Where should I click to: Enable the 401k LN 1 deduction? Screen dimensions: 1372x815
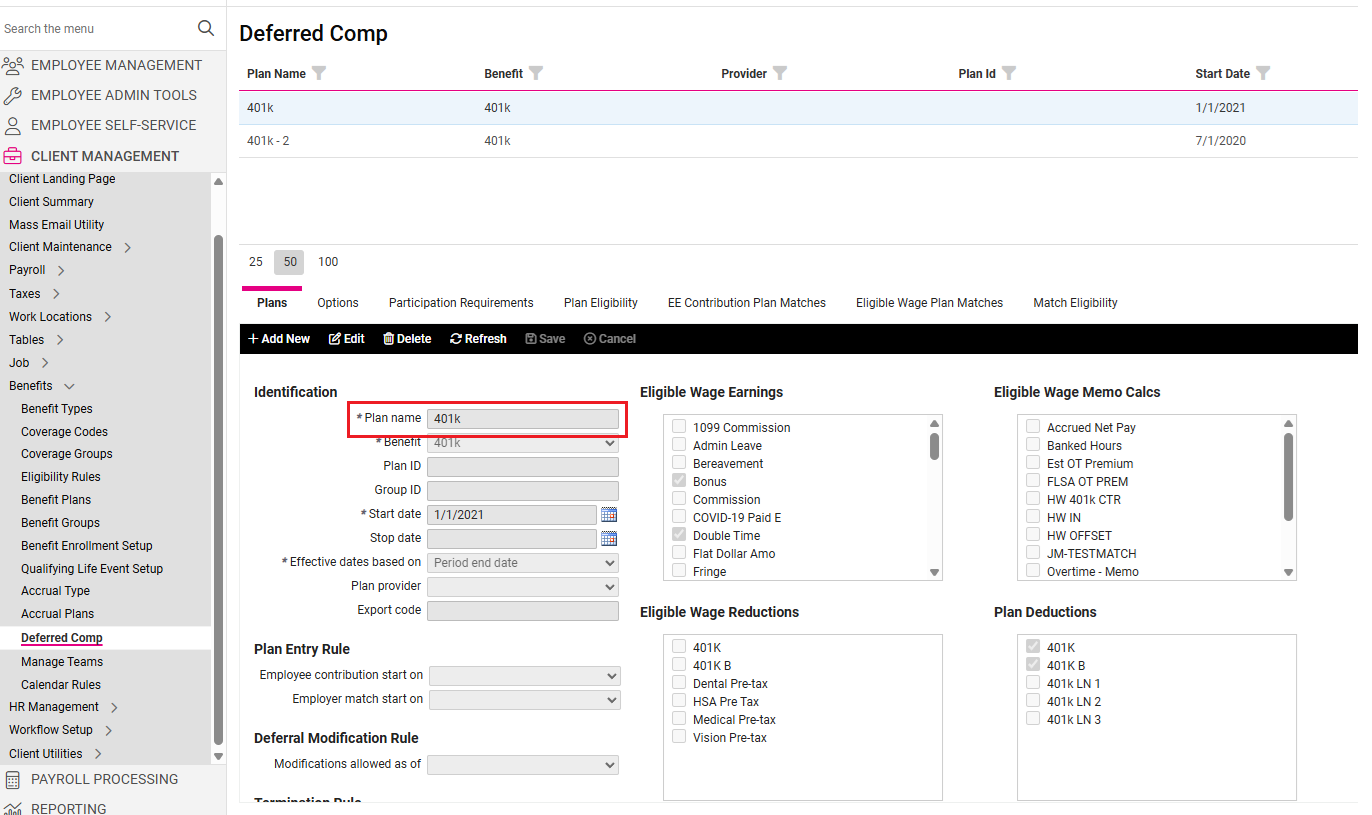tap(1034, 683)
